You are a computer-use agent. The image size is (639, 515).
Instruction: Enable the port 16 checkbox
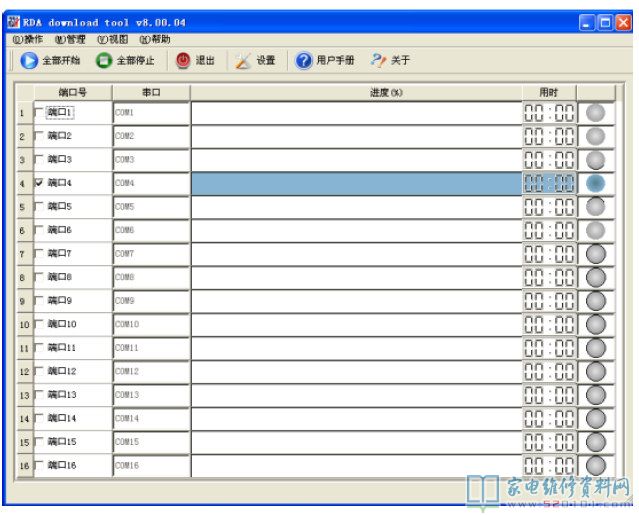click(x=39, y=465)
